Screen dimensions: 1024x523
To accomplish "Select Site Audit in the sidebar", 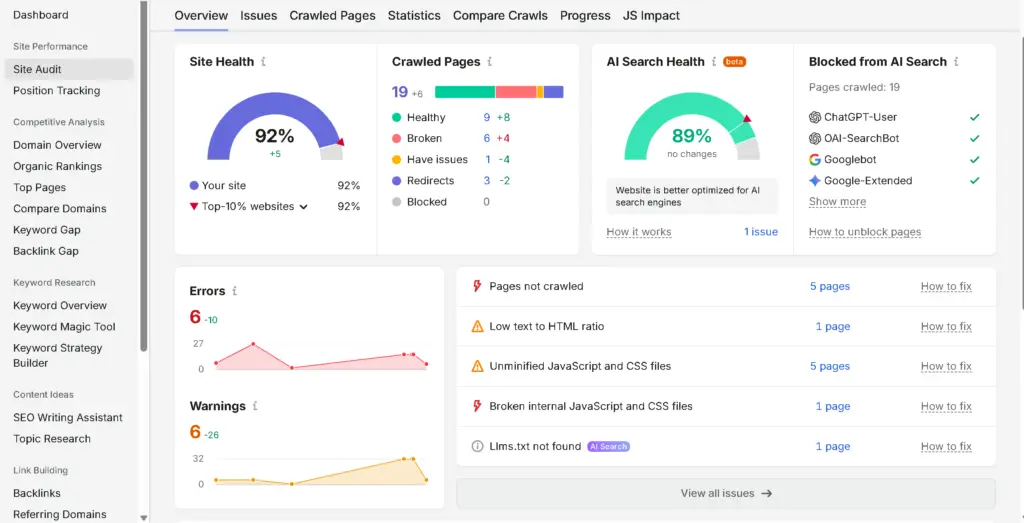I will (x=69, y=69).
